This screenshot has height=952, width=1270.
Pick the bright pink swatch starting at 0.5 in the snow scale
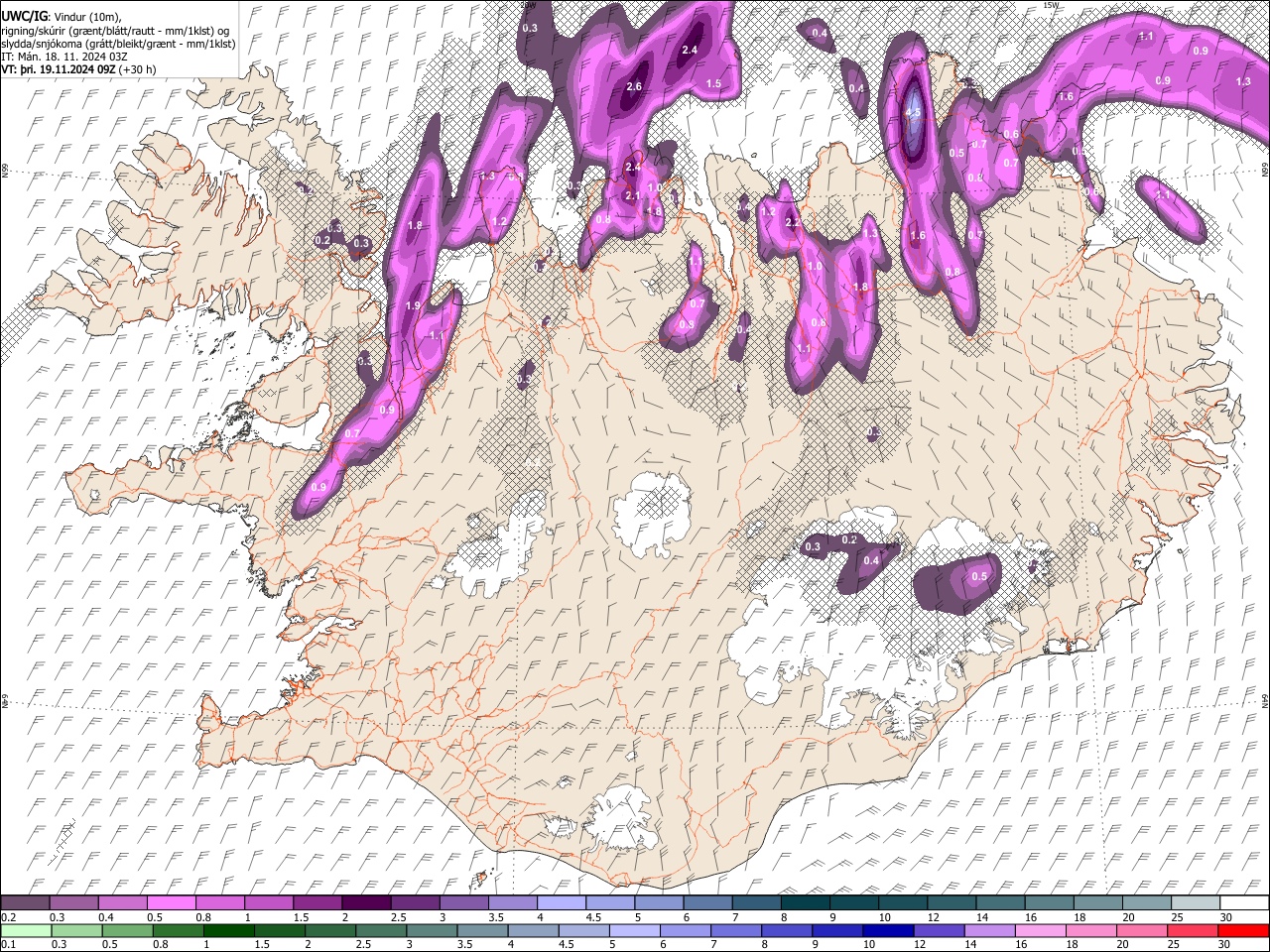(x=171, y=903)
